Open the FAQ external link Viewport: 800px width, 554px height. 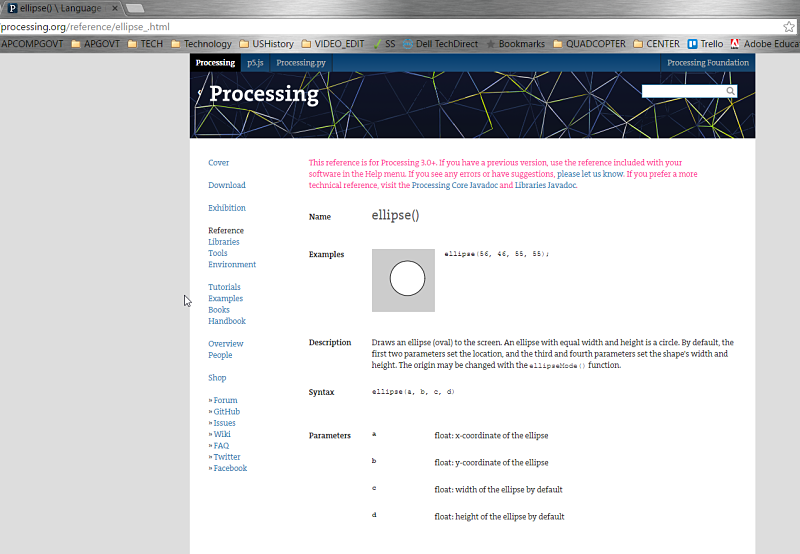click(221, 446)
